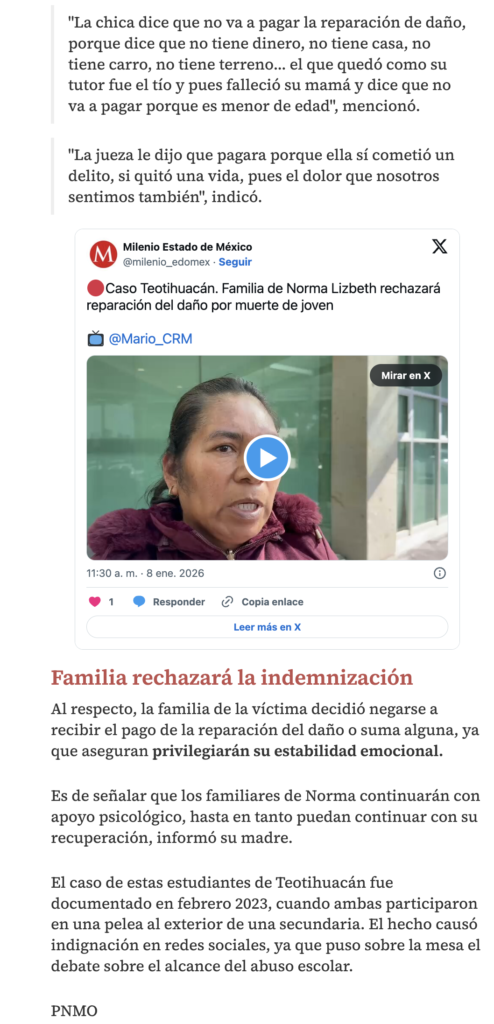Open Leer más en X
The image size is (494, 1024).
click(267, 627)
